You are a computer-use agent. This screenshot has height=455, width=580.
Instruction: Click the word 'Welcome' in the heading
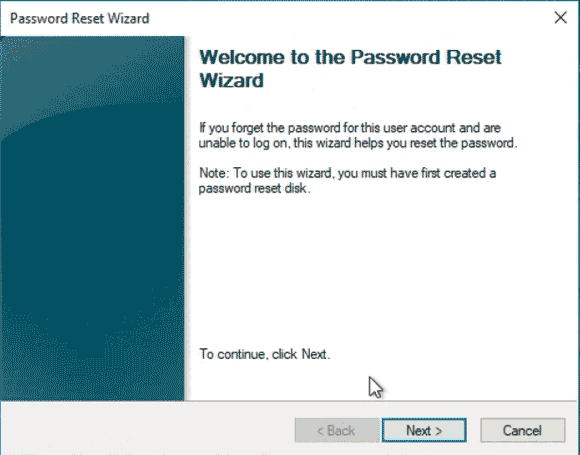[x=243, y=57]
